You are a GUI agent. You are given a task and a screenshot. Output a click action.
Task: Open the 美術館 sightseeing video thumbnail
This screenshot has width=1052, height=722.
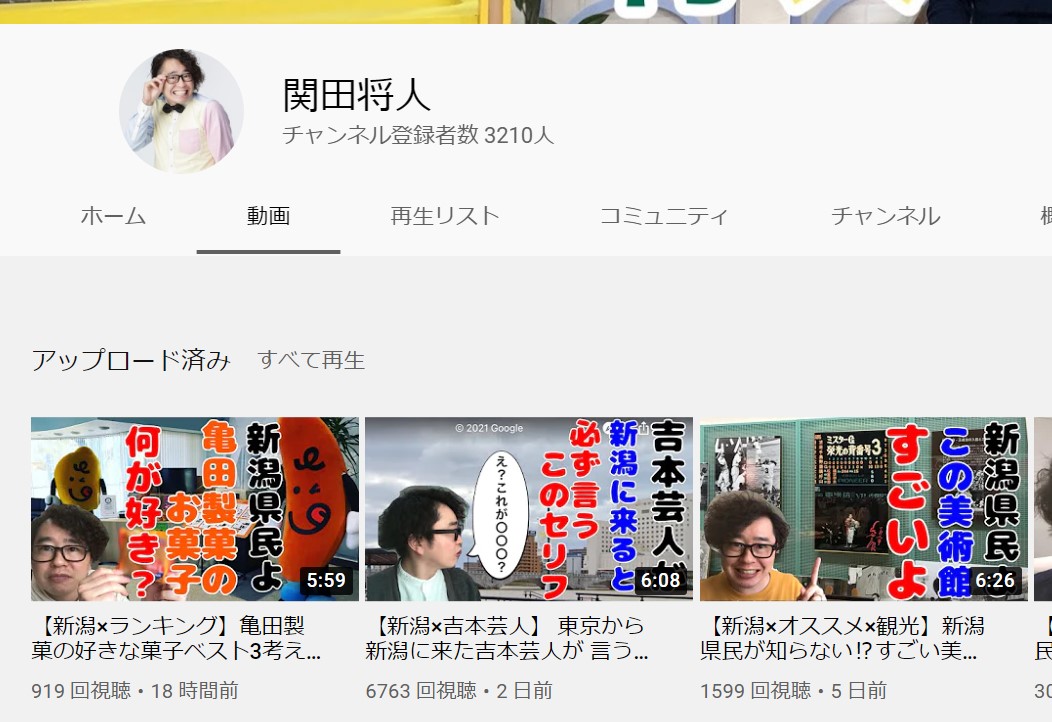tap(863, 509)
